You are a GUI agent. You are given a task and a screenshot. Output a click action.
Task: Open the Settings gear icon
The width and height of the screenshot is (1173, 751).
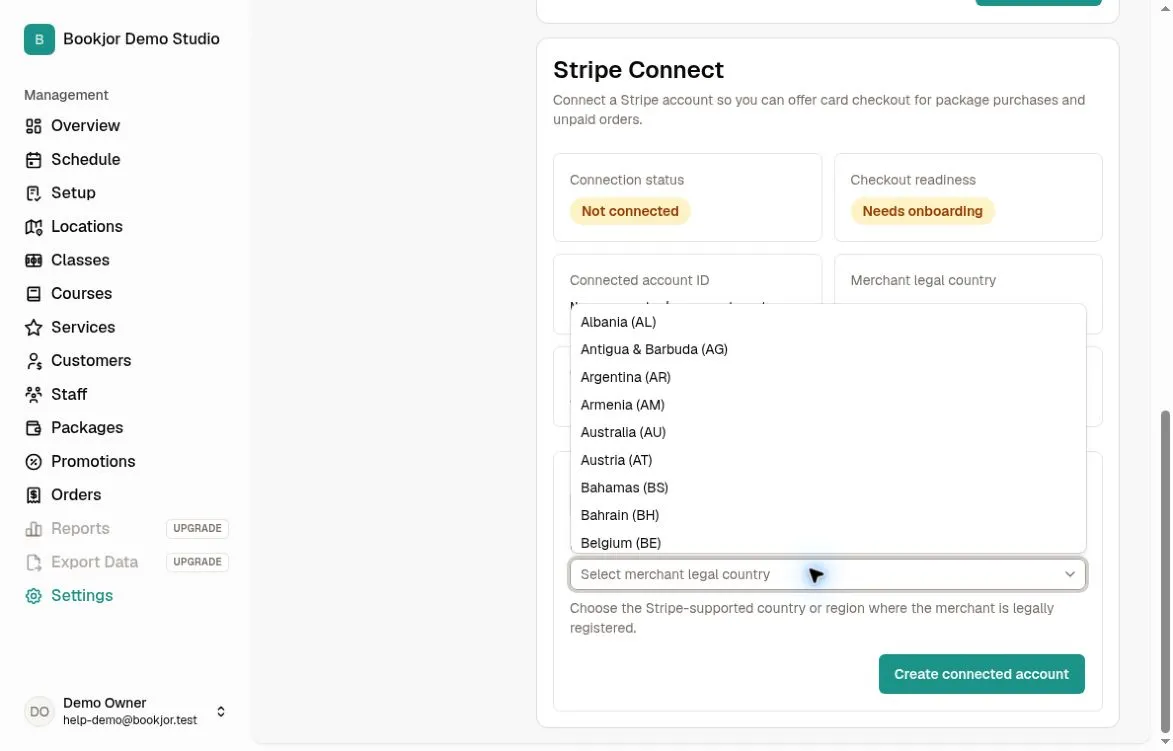[x=34, y=596]
